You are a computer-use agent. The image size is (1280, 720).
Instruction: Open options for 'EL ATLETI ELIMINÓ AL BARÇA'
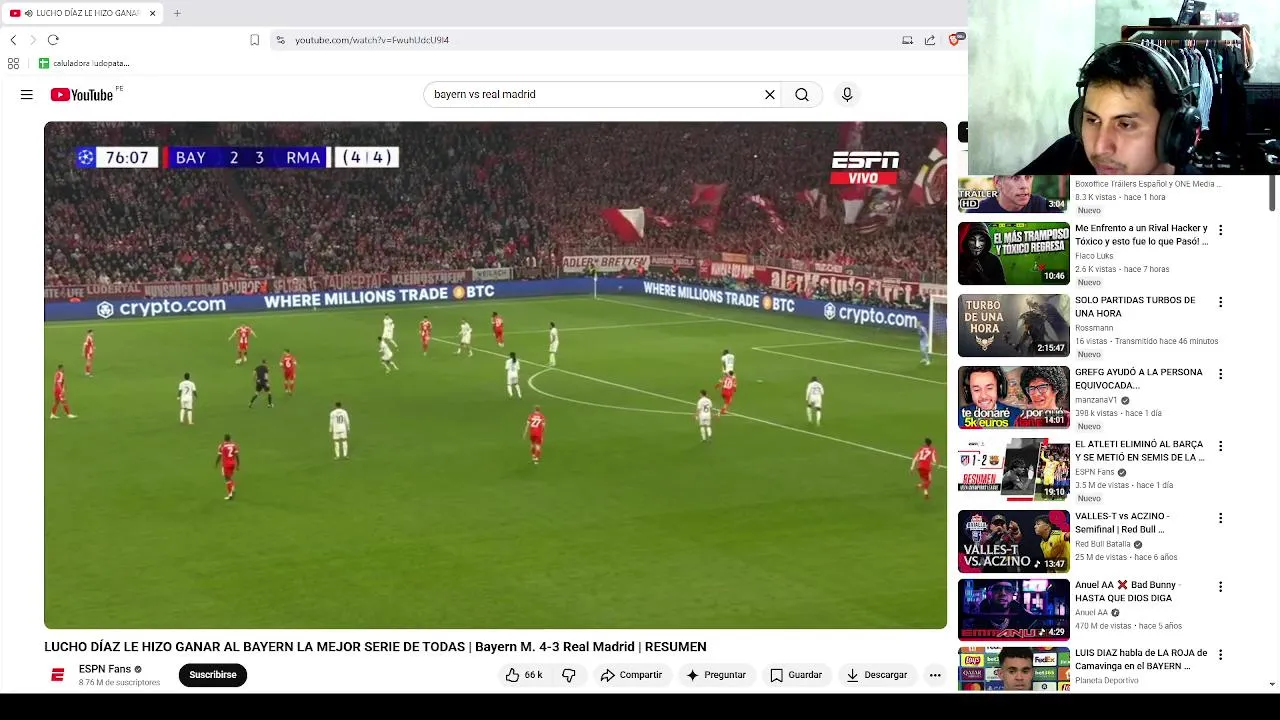[x=1220, y=446]
